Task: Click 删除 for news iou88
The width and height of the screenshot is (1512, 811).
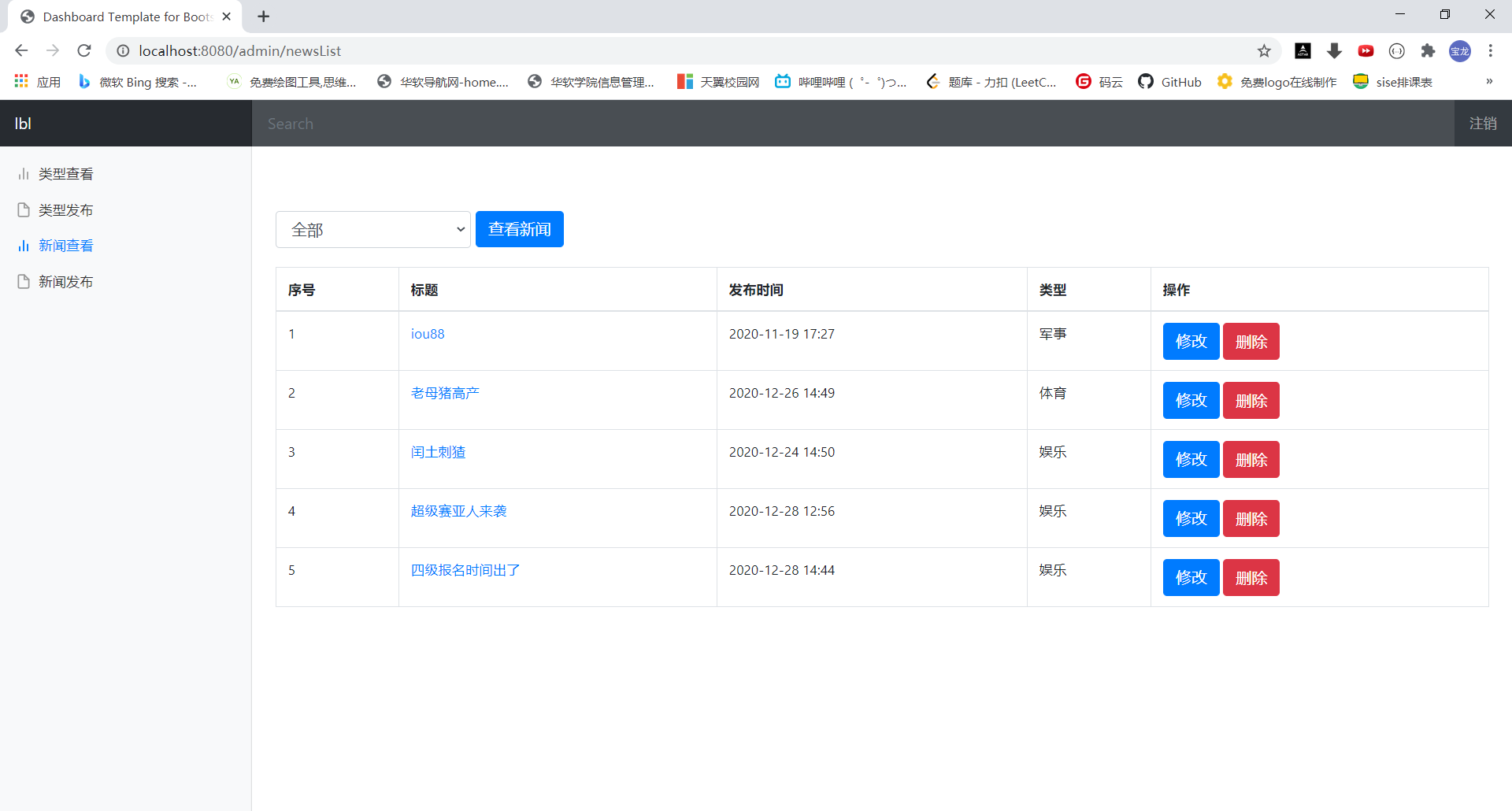Action: [1251, 341]
